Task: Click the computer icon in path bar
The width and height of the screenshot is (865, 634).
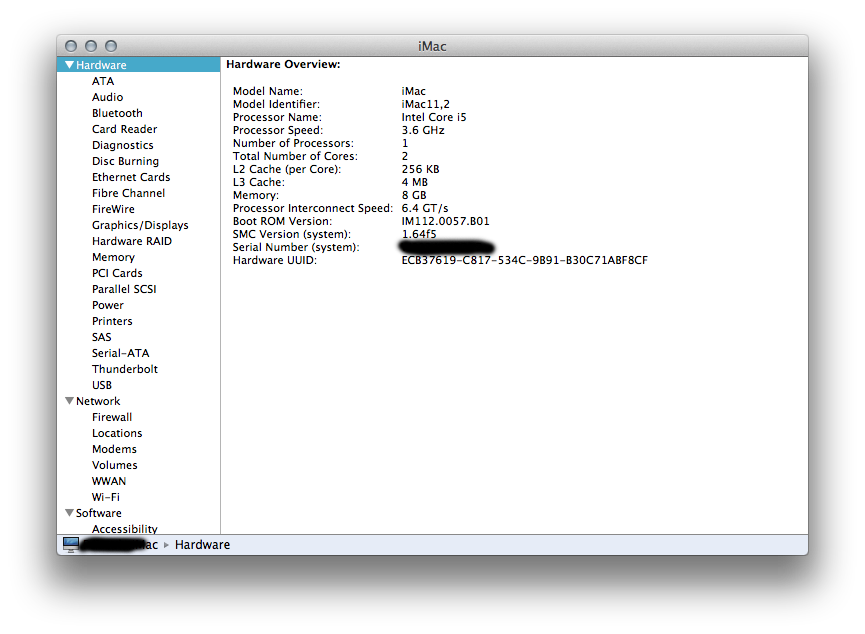Action: 71,545
